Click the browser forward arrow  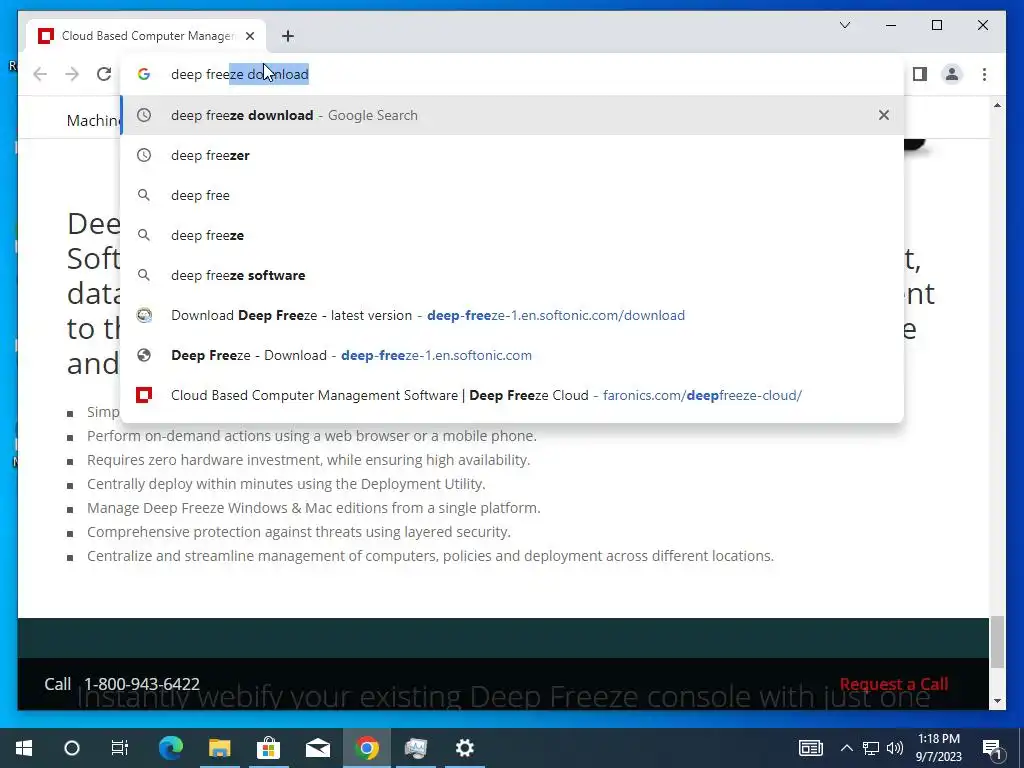pyautogui.click(x=72, y=74)
